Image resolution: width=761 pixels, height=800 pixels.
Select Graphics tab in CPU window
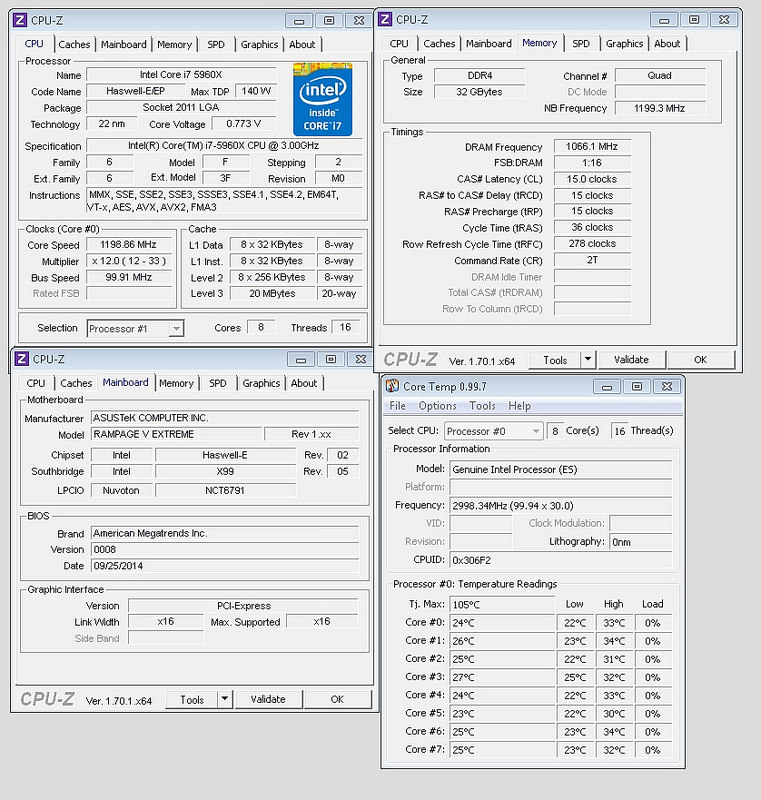click(259, 44)
